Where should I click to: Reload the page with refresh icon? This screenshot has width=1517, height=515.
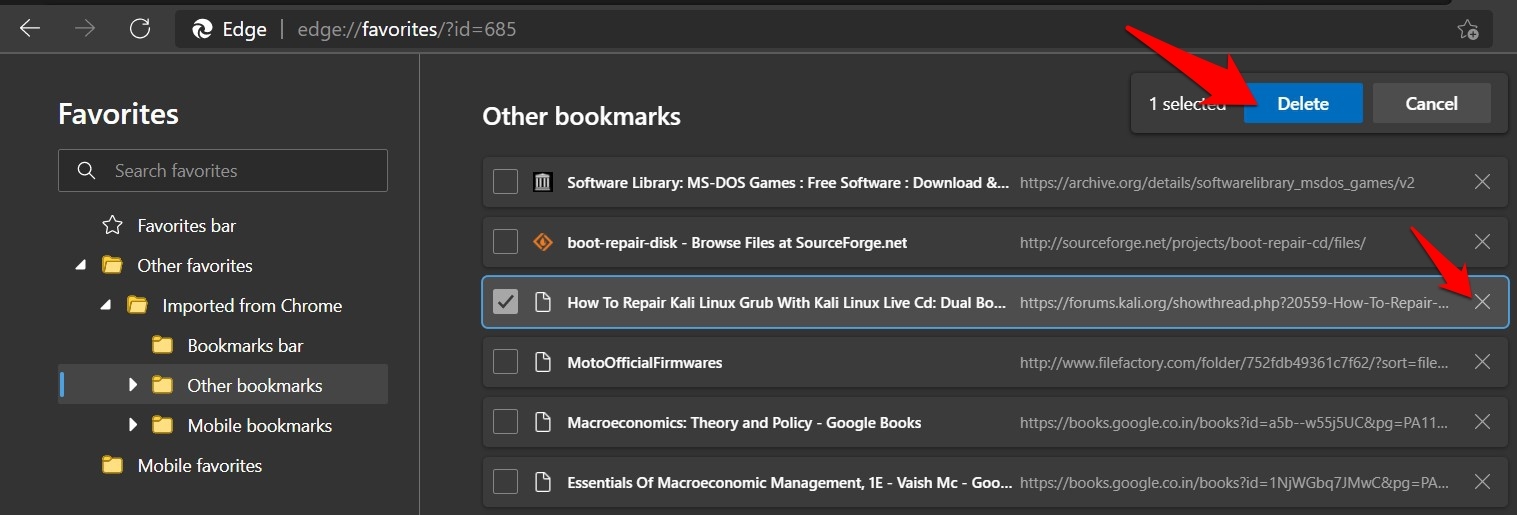[x=140, y=29]
